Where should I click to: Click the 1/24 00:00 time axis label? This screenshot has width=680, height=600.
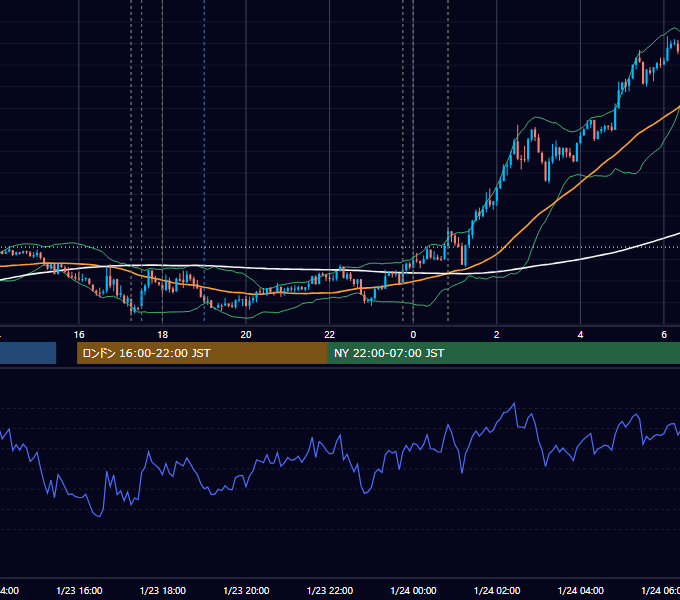click(x=413, y=590)
